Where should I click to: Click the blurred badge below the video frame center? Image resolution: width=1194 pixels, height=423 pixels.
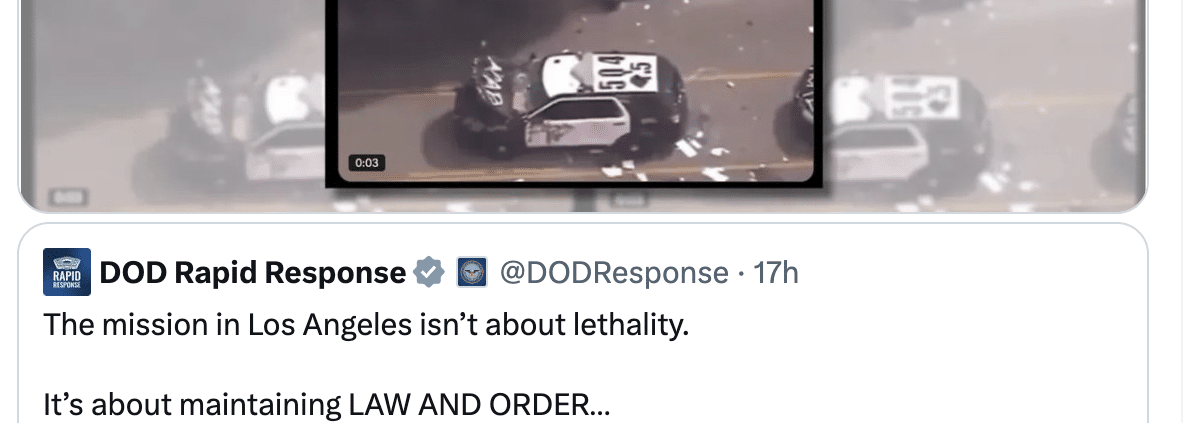(630, 200)
